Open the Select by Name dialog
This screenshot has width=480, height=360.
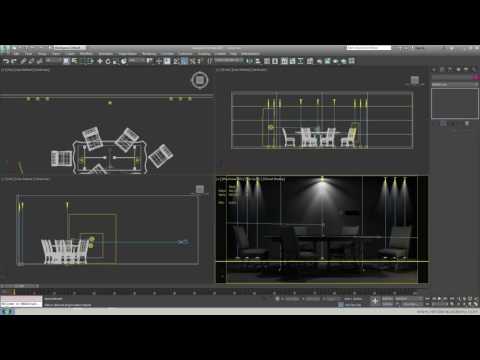(x=75, y=61)
